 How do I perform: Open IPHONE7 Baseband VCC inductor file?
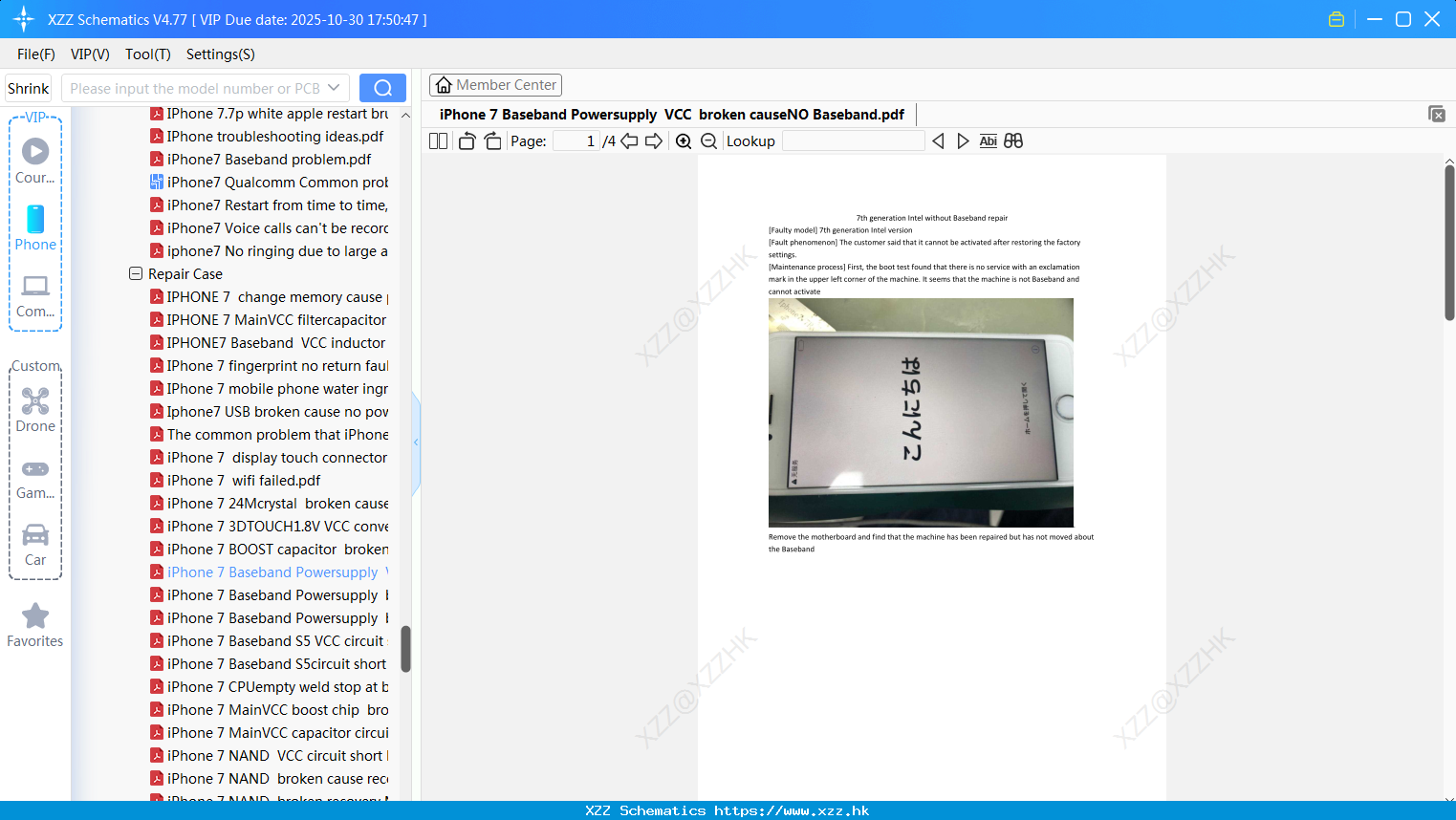click(269, 343)
